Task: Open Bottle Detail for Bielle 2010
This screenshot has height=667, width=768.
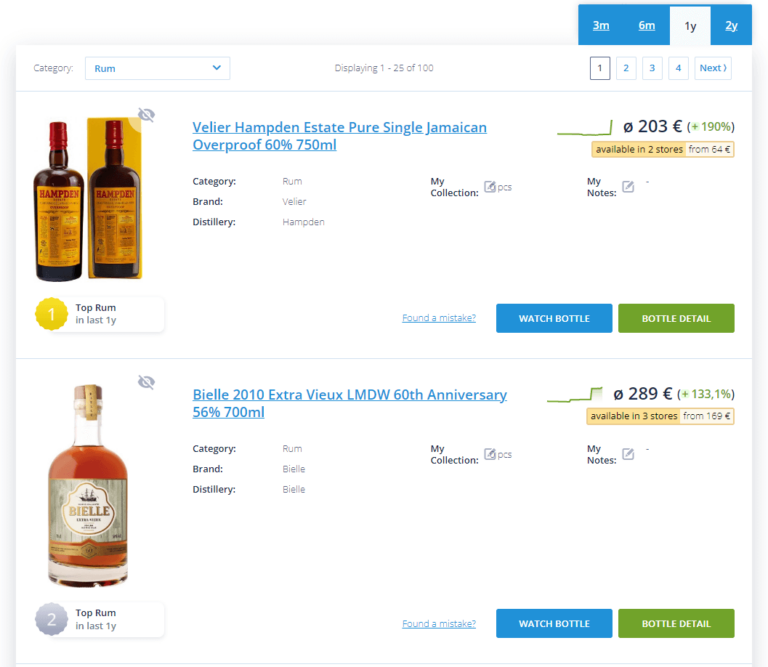Action: (676, 623)
